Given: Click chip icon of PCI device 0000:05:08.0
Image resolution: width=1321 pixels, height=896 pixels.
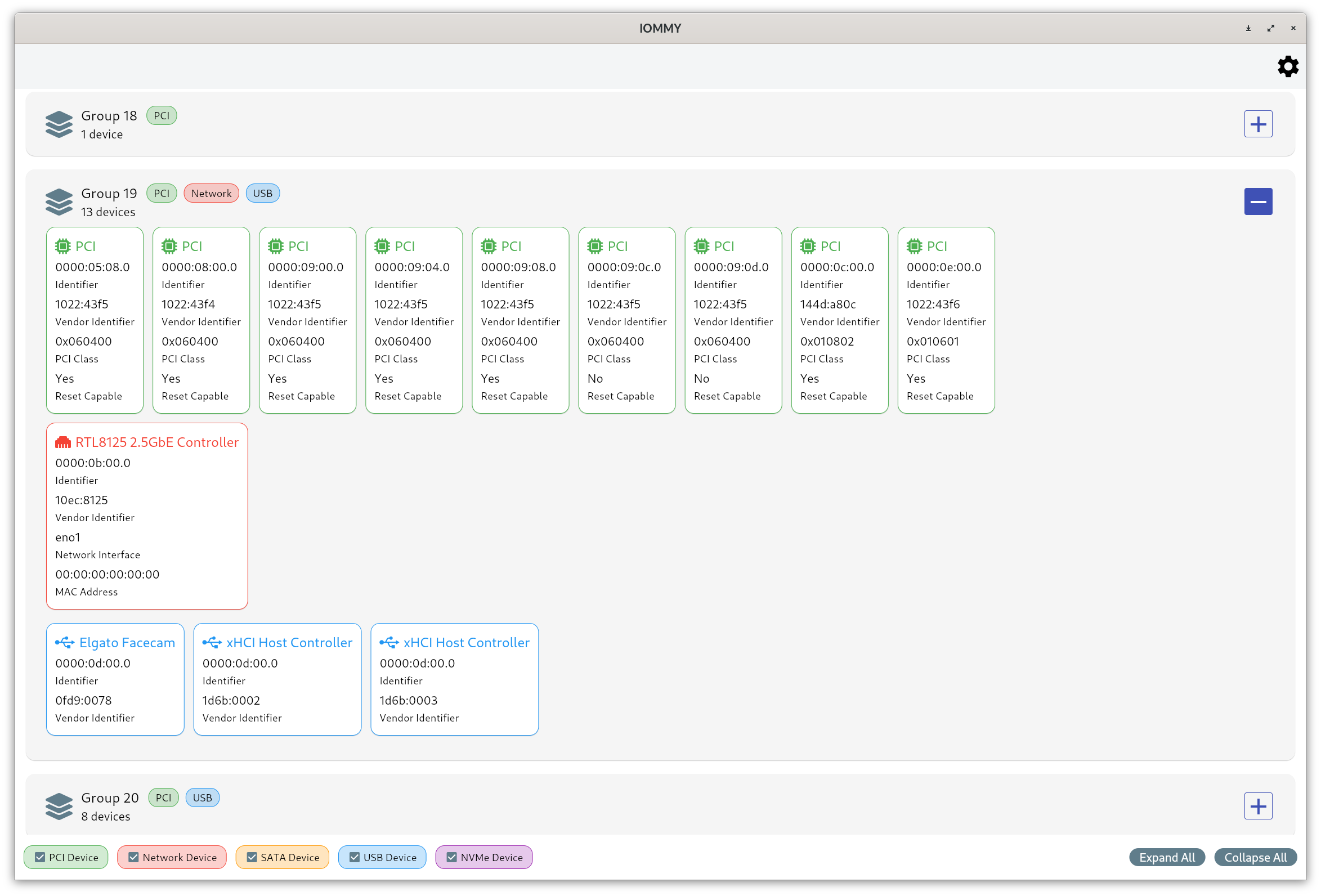Looking at the screenshot, I should click(x=63, y=246).
